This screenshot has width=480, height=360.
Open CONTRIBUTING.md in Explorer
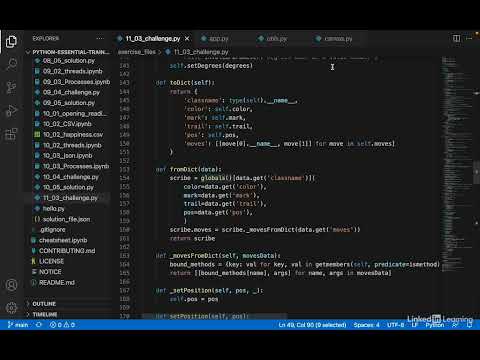point(67,251)
